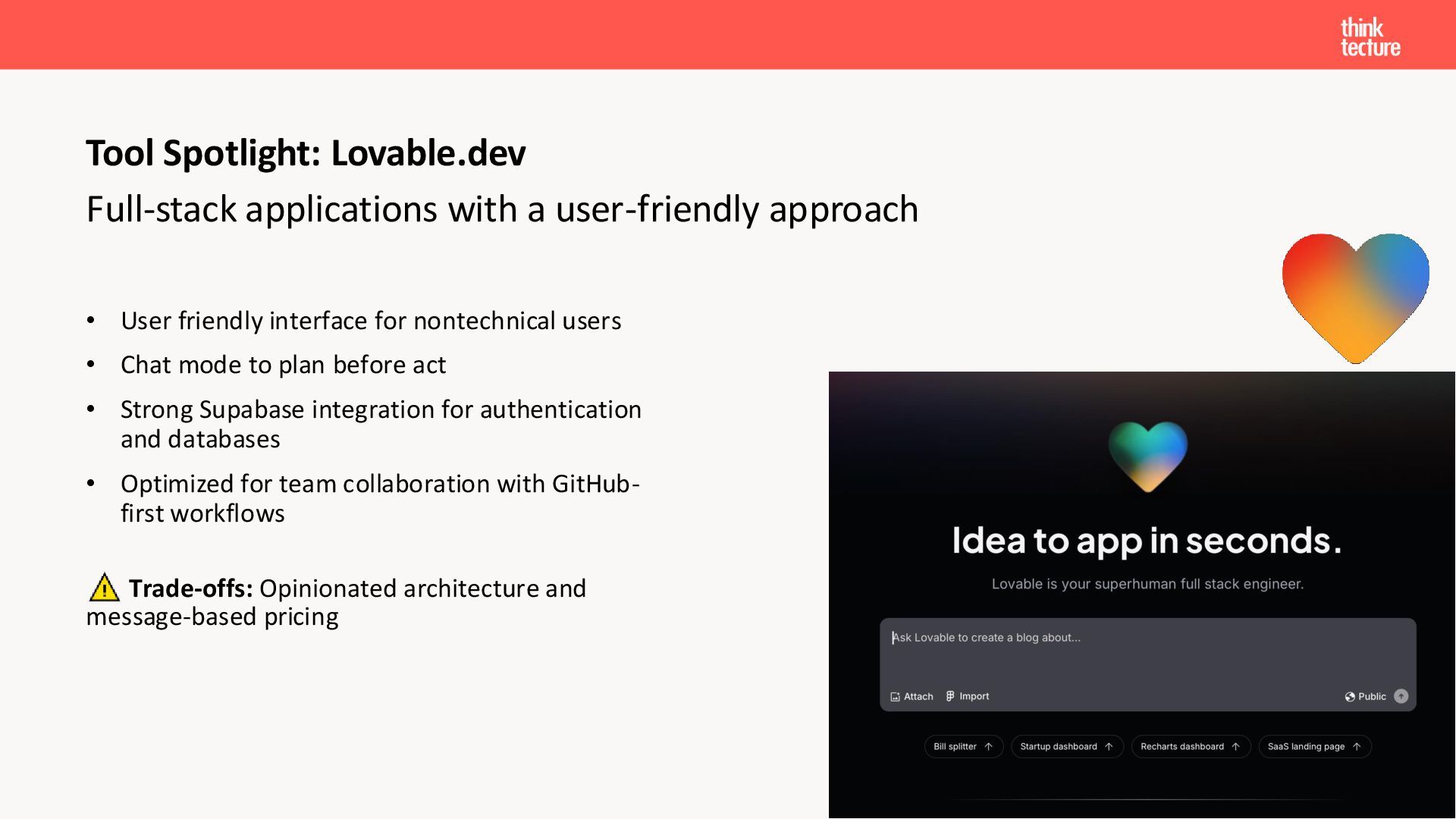Submit the prompt with the arrow button
1456x819 pixels.
point(1401,696)
